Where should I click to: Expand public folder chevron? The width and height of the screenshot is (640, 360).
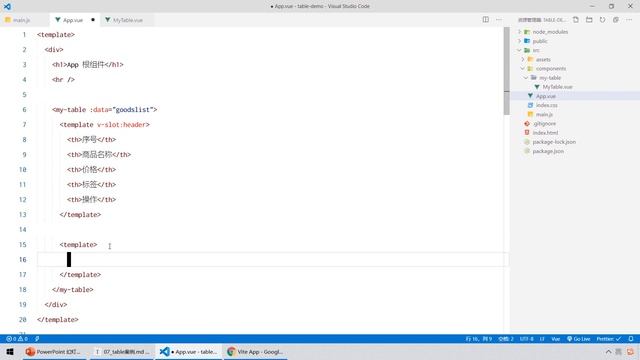point(520,41)
